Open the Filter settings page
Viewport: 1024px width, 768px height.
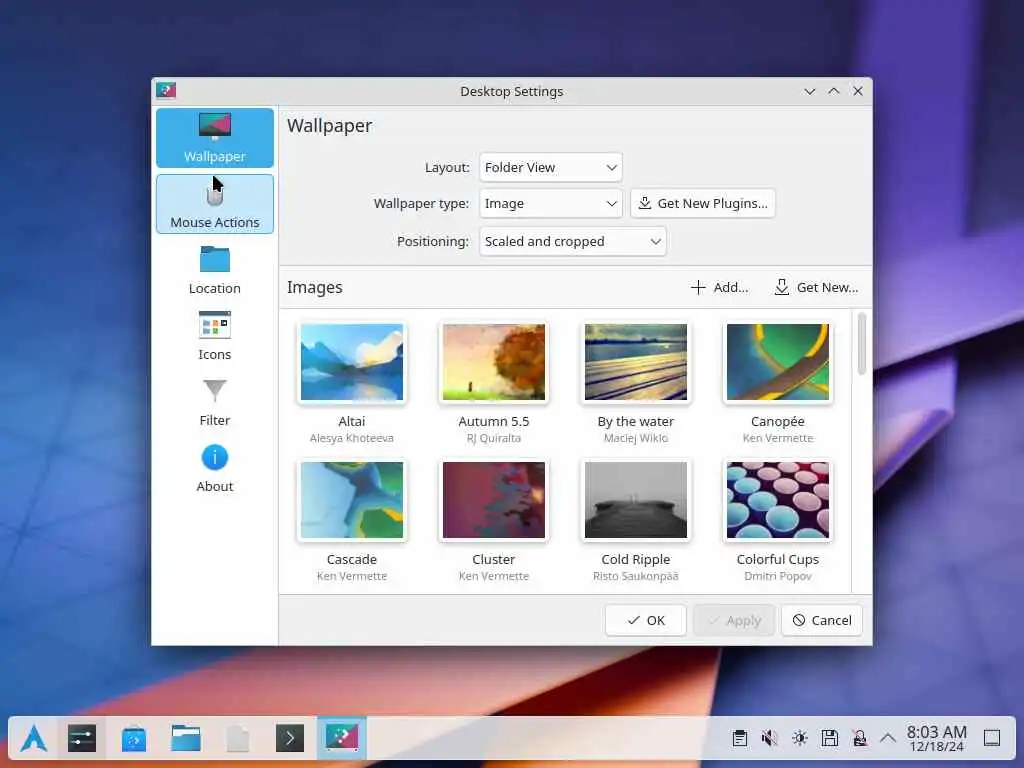point(214,402)
